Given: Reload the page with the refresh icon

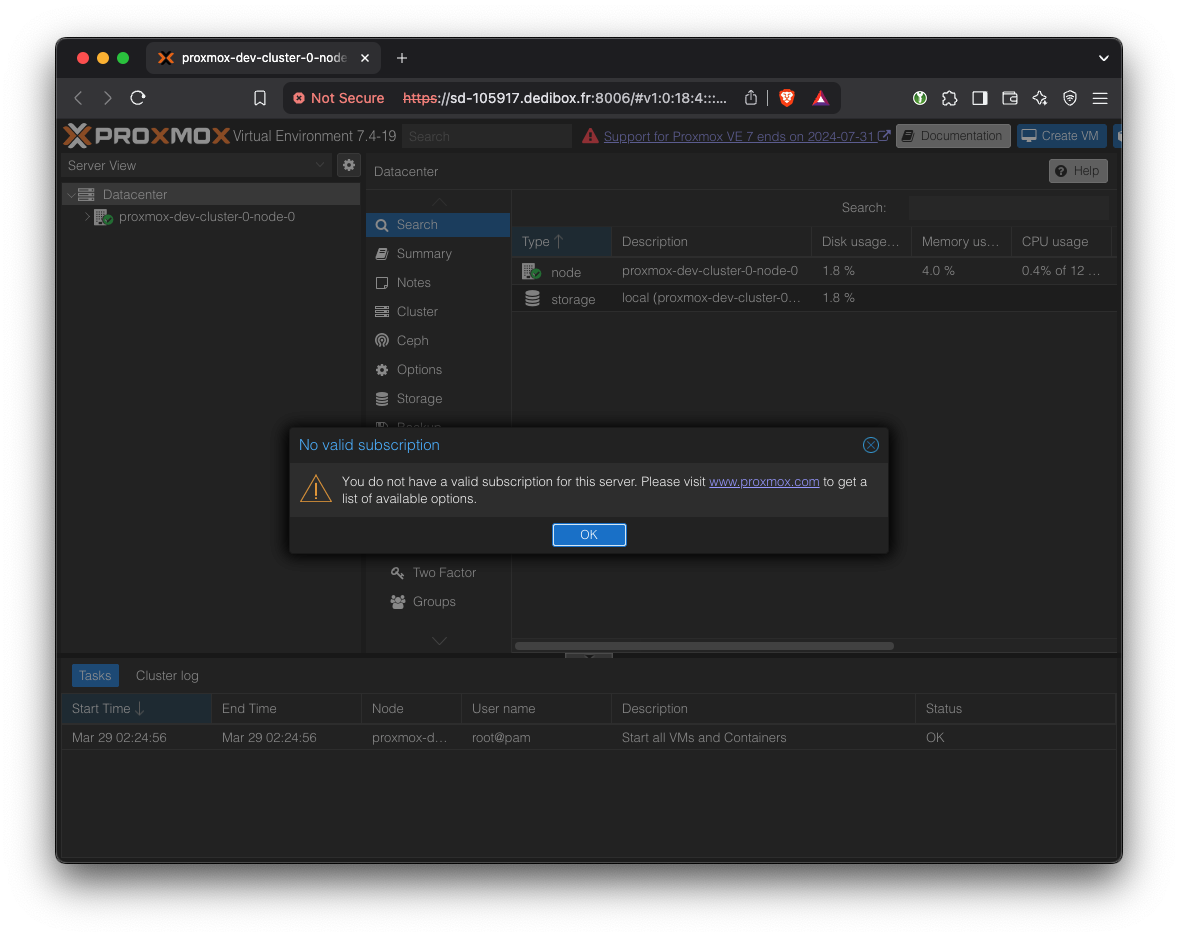Looking at the screenshot, I should point(138,98).
